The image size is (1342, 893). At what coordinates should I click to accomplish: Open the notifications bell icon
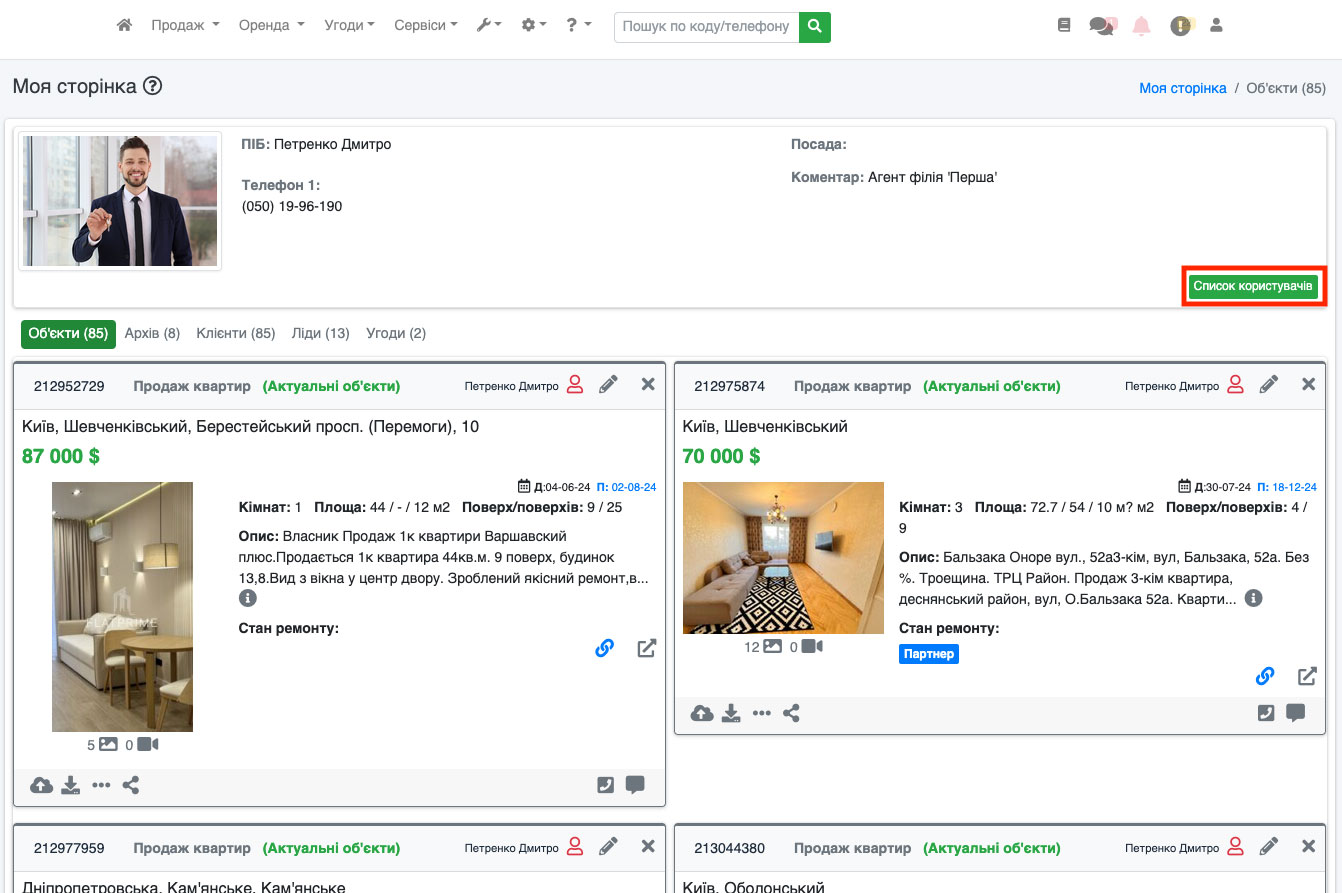(x=1141, y=27)
